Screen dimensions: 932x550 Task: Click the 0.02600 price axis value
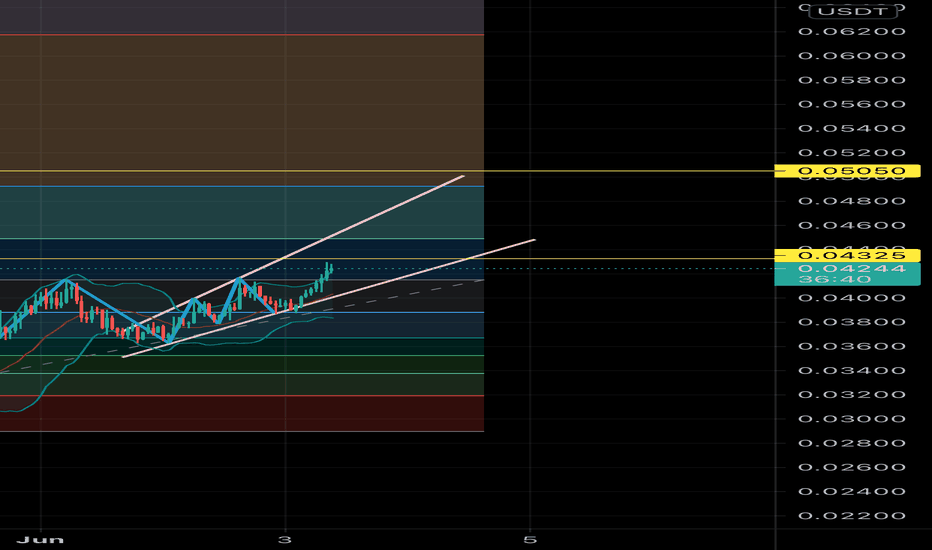pos(852,467)
